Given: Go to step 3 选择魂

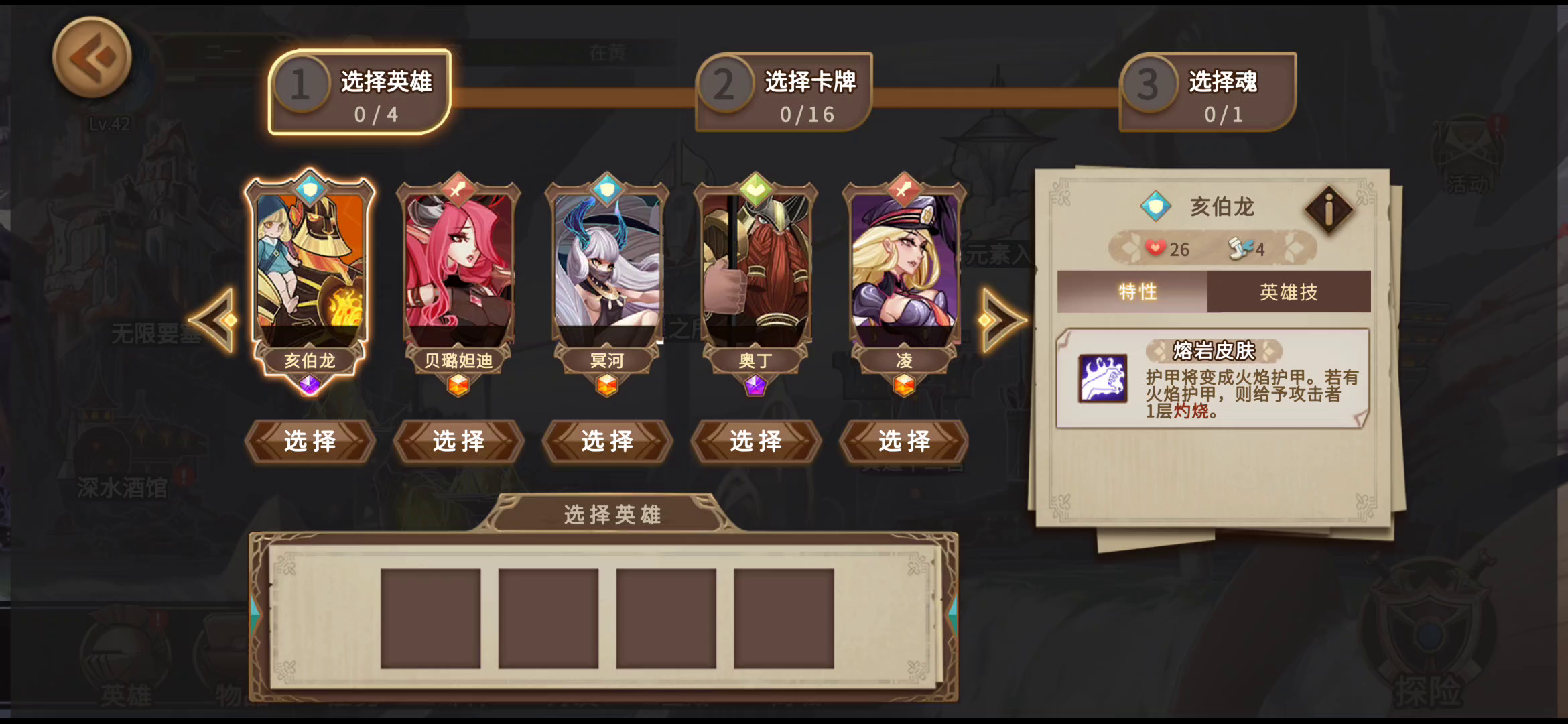Looking at the screenshot, I should click(x=1207, y=93).
